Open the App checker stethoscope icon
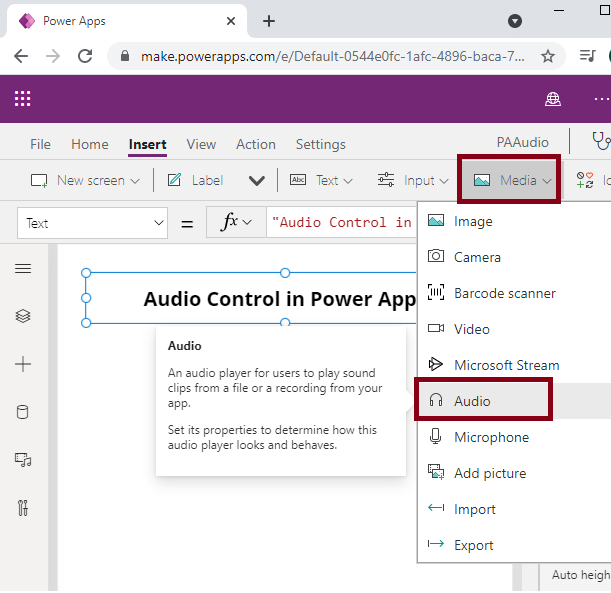The image size is (611, 593). [601, 141]
